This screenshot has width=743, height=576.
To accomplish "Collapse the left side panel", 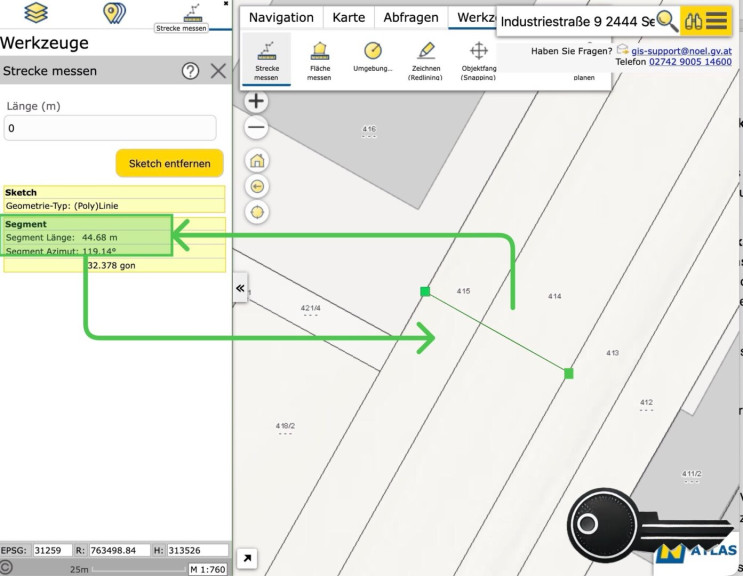I will coord(240,287).
